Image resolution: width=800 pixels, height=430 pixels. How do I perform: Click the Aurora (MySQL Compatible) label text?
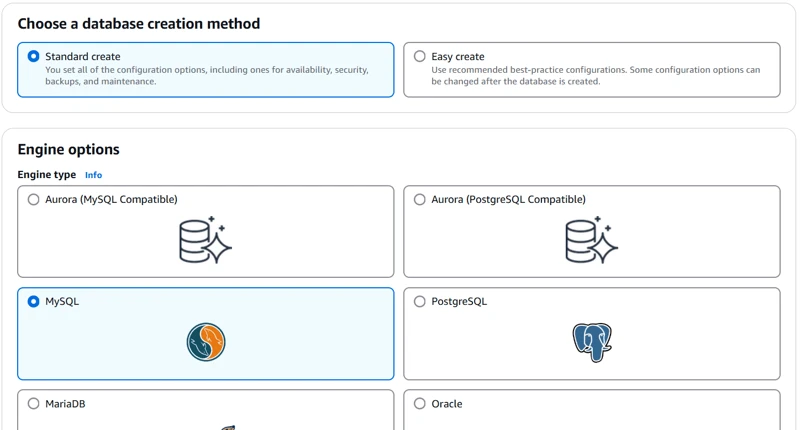coord(111,200)
